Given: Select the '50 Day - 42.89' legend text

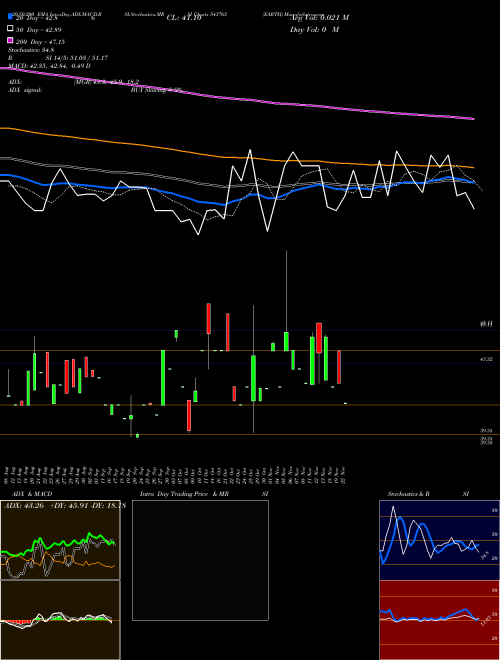Looking at the screenshot, I should 39,29.
